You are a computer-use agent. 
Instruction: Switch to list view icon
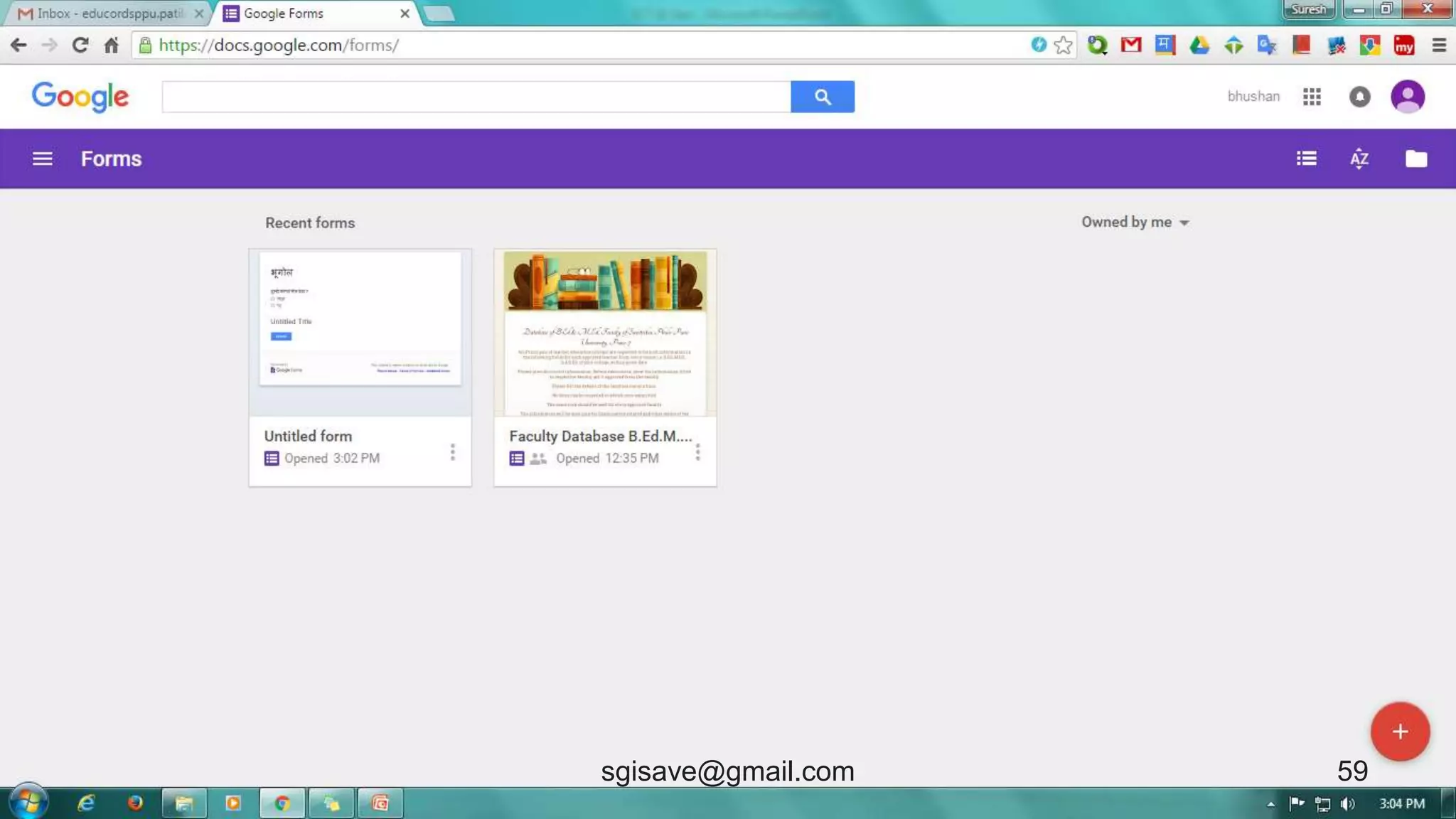1306,159
